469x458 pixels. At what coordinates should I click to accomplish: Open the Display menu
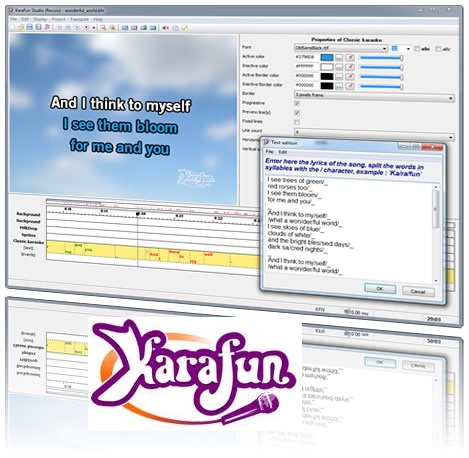pyautogui.click(x=40, y=19)
